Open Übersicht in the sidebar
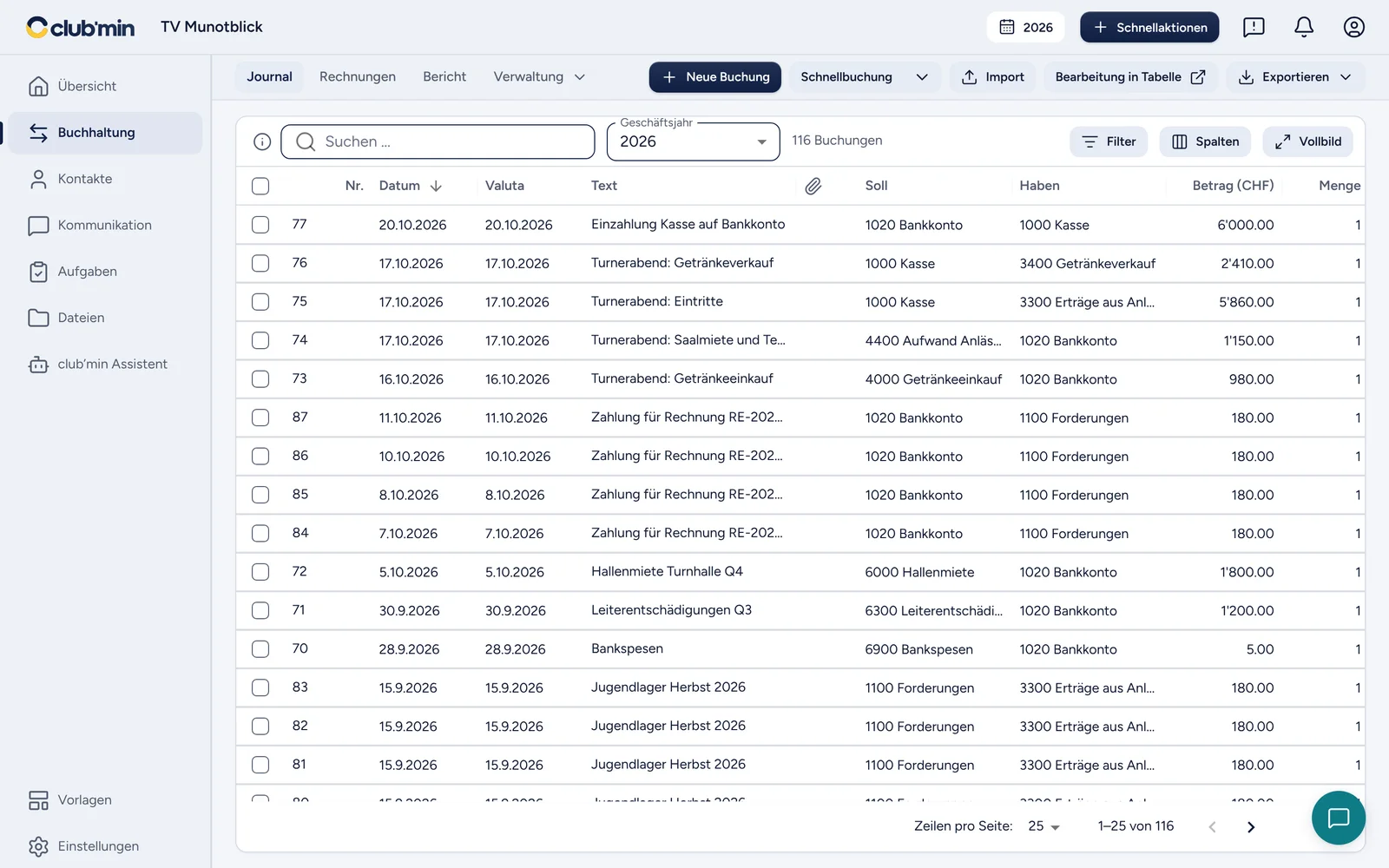Screen dimensions: 1389x868 coord(105,86)
